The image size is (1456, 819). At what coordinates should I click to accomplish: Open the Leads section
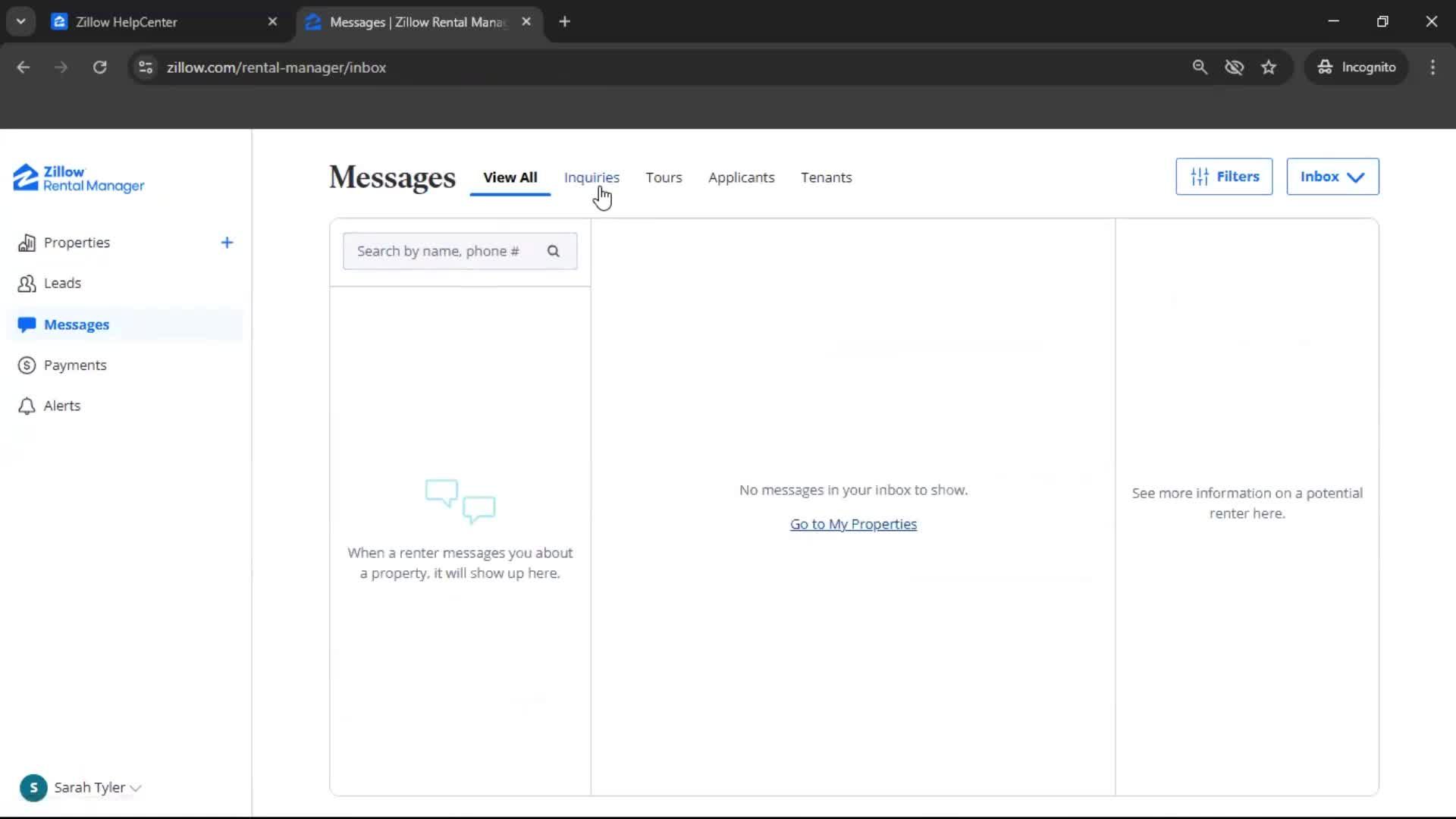[63, 283]
